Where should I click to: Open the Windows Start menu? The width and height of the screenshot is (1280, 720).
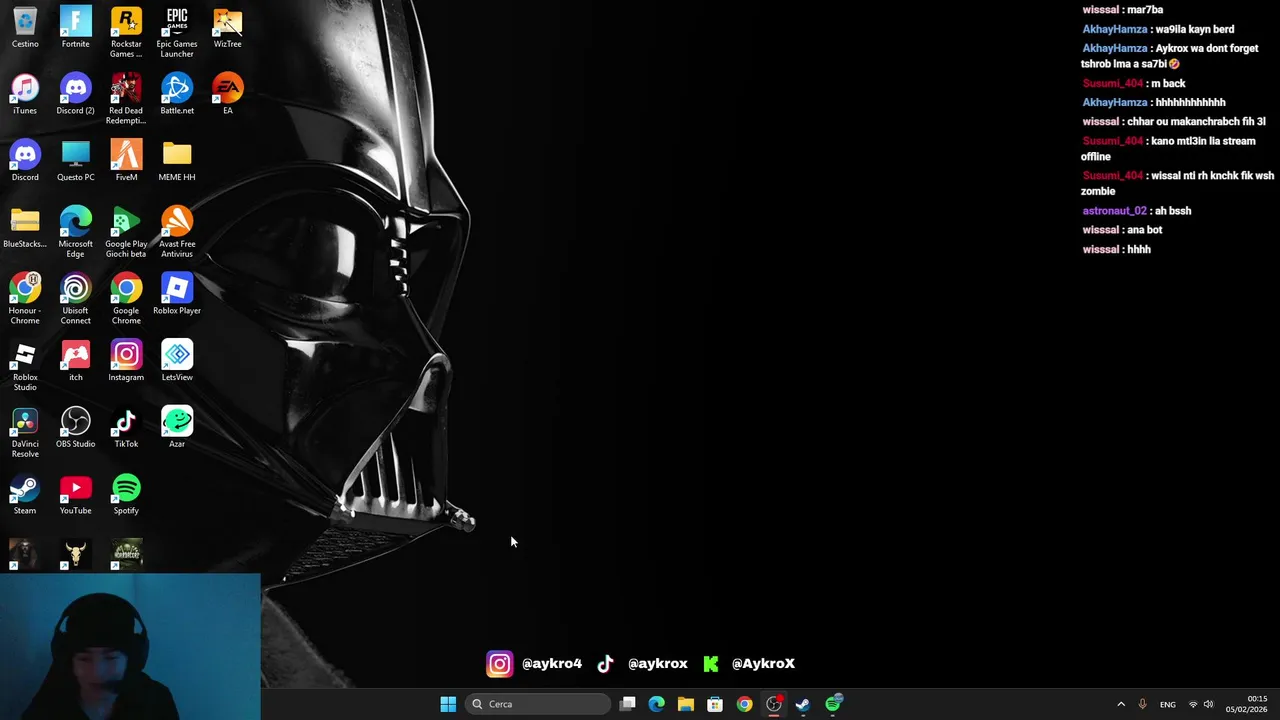coord(448,704)
